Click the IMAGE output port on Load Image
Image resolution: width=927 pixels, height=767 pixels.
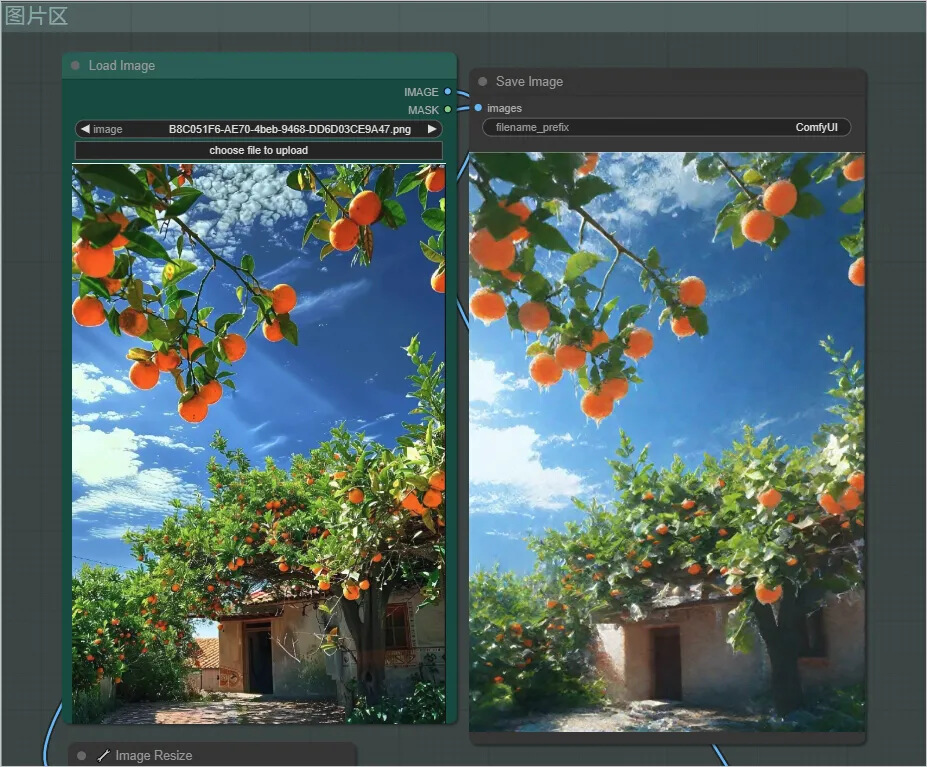point(448,92)
